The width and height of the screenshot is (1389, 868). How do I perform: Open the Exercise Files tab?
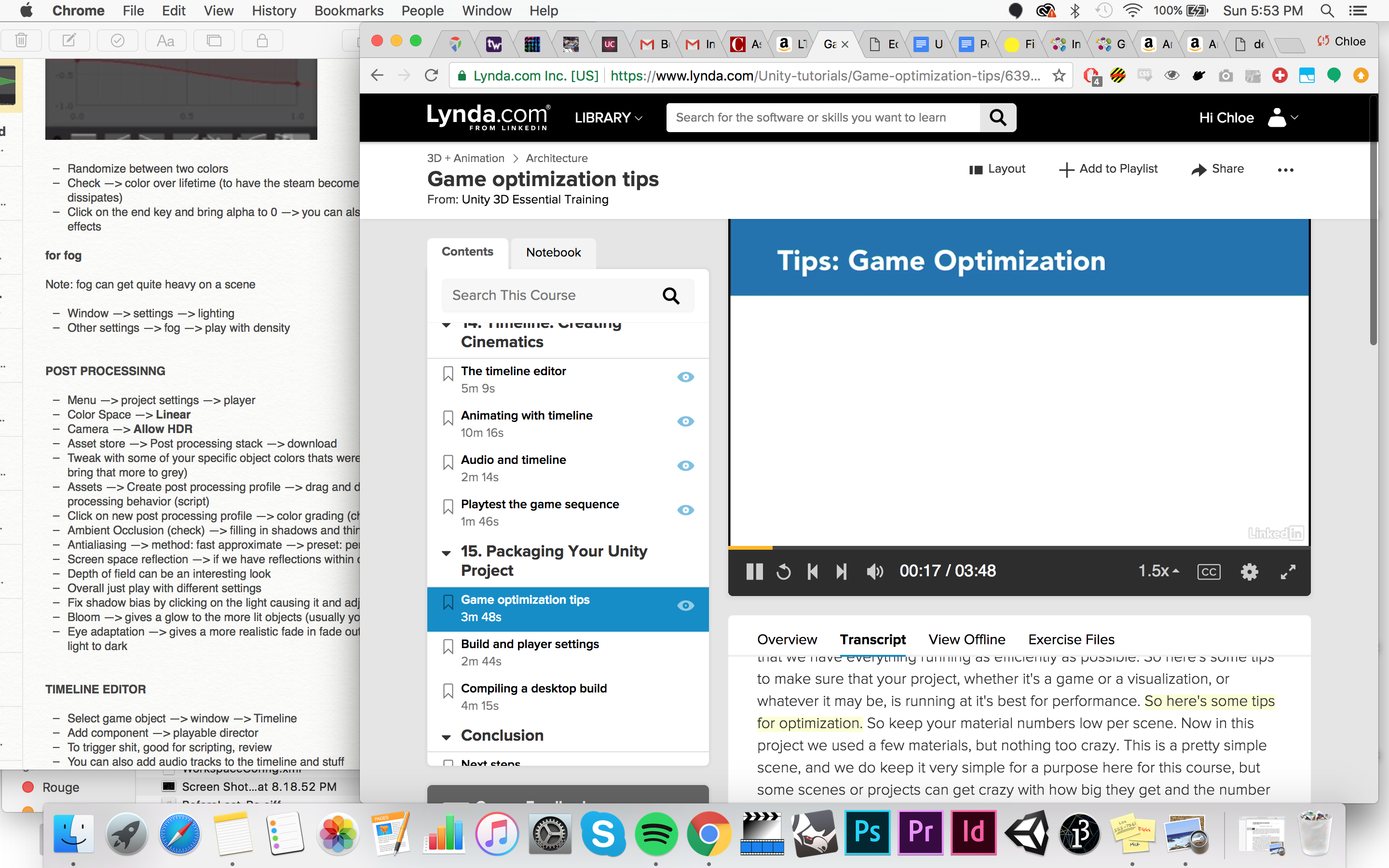[x=1071, y=639]
